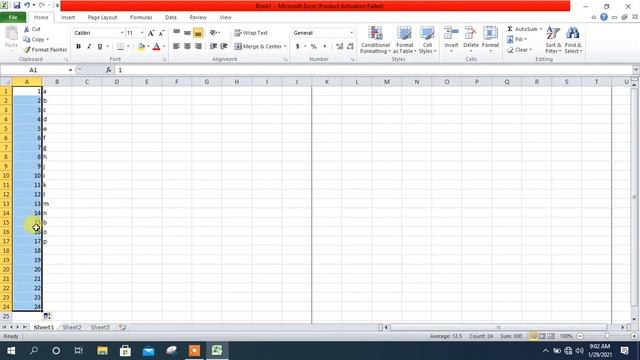640x360 pixels.
Task: Decrease font size with Shrink Font
Action: pos(162,33)
